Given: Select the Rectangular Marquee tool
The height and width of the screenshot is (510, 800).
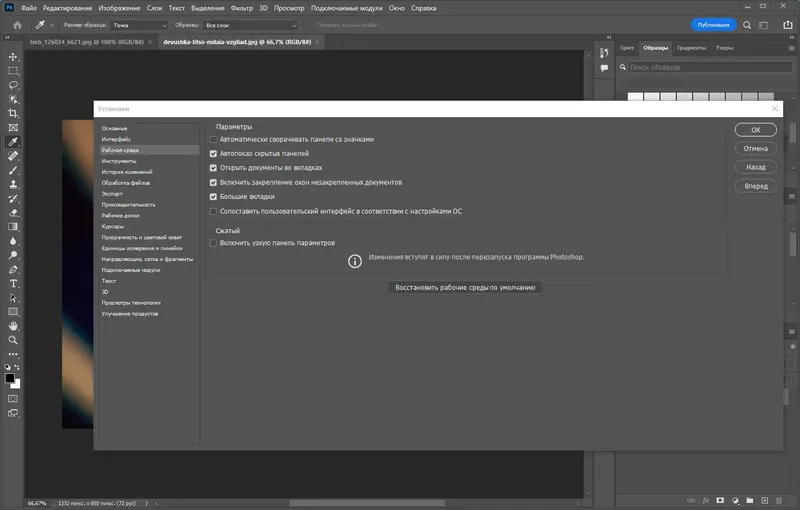Looking at the screenshot, I should 13,71.
